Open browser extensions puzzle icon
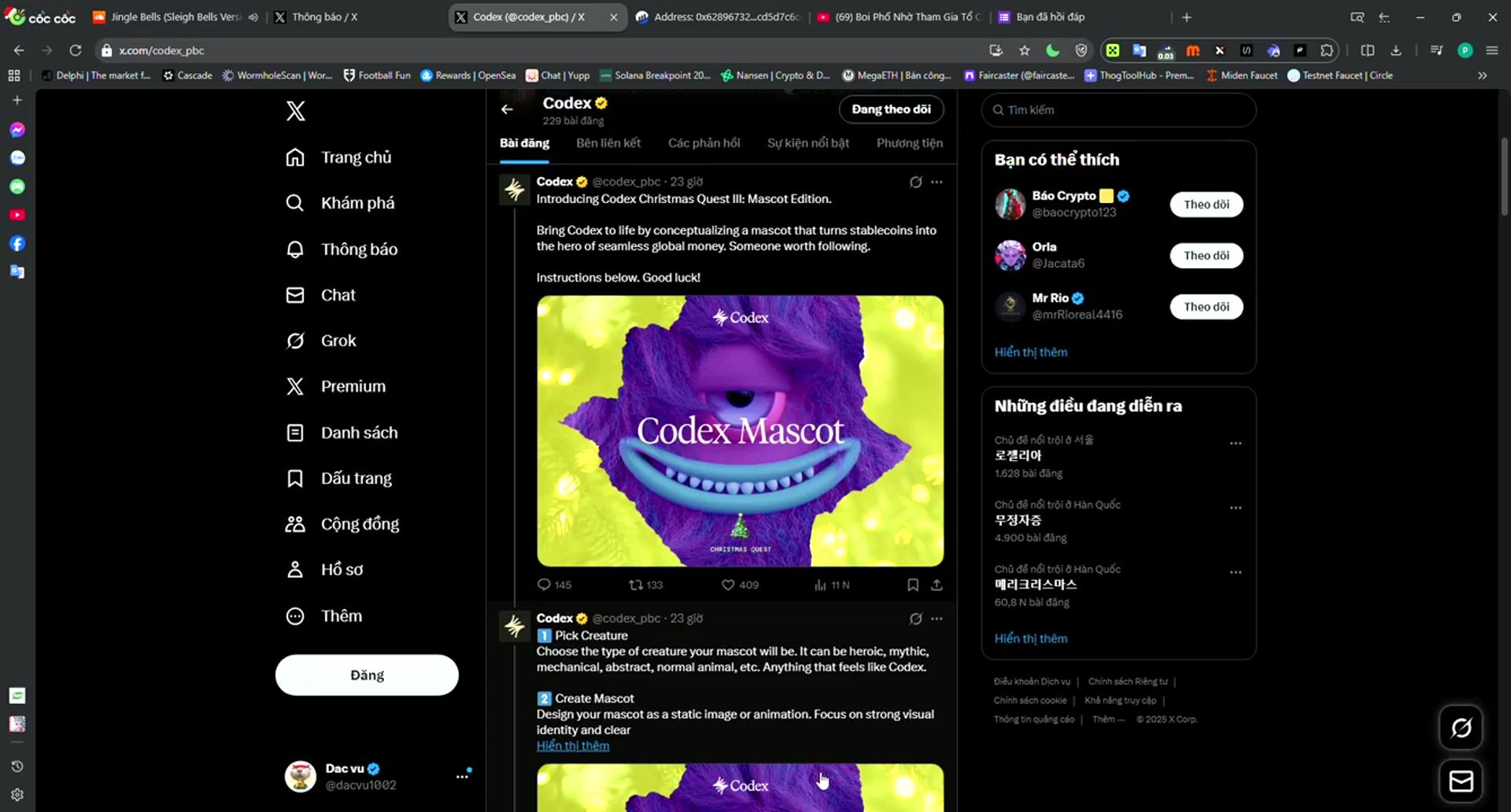This screenshot has height=812, width=1511. click(1327, 50)
